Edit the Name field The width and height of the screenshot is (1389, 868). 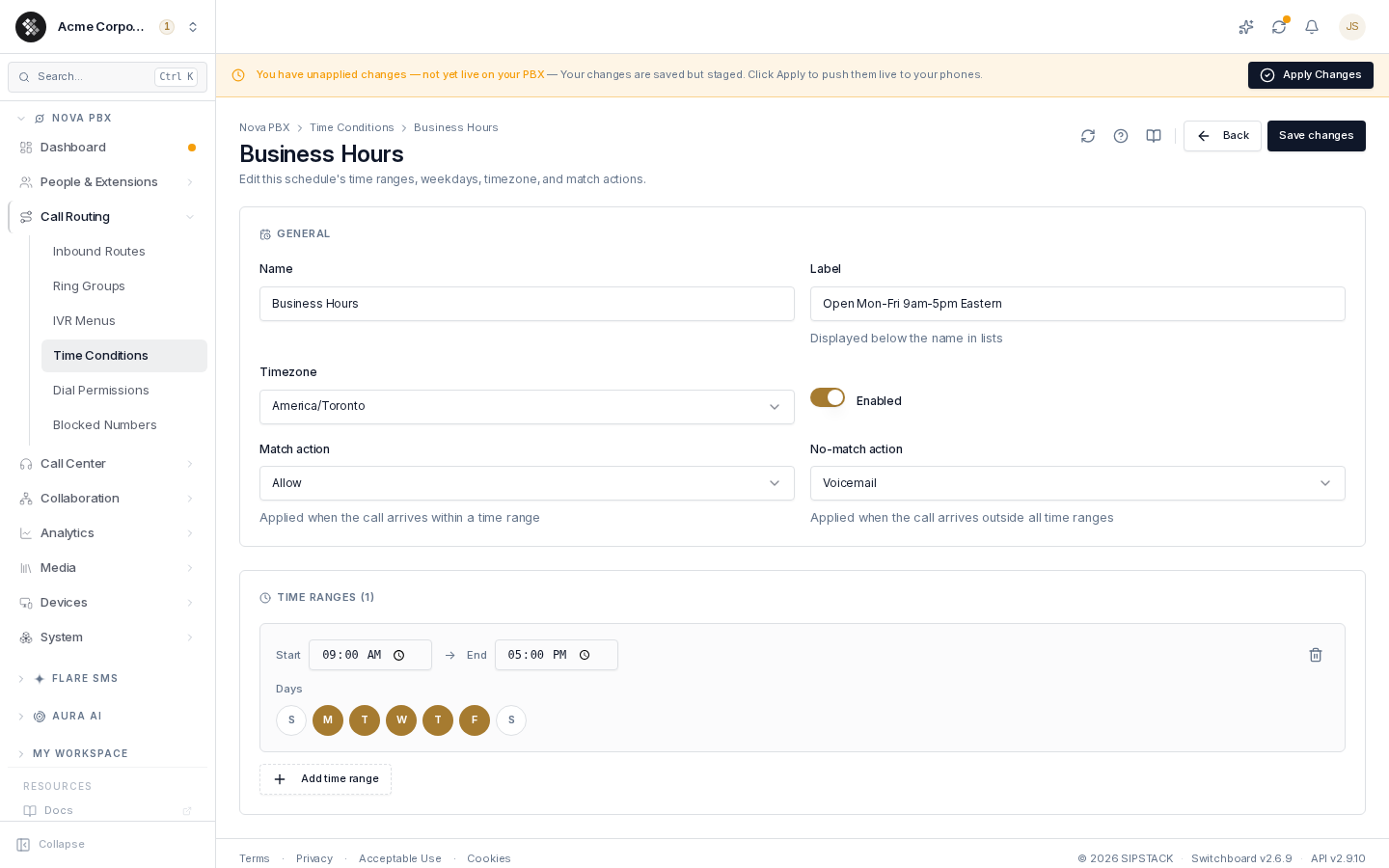[527, 304]
